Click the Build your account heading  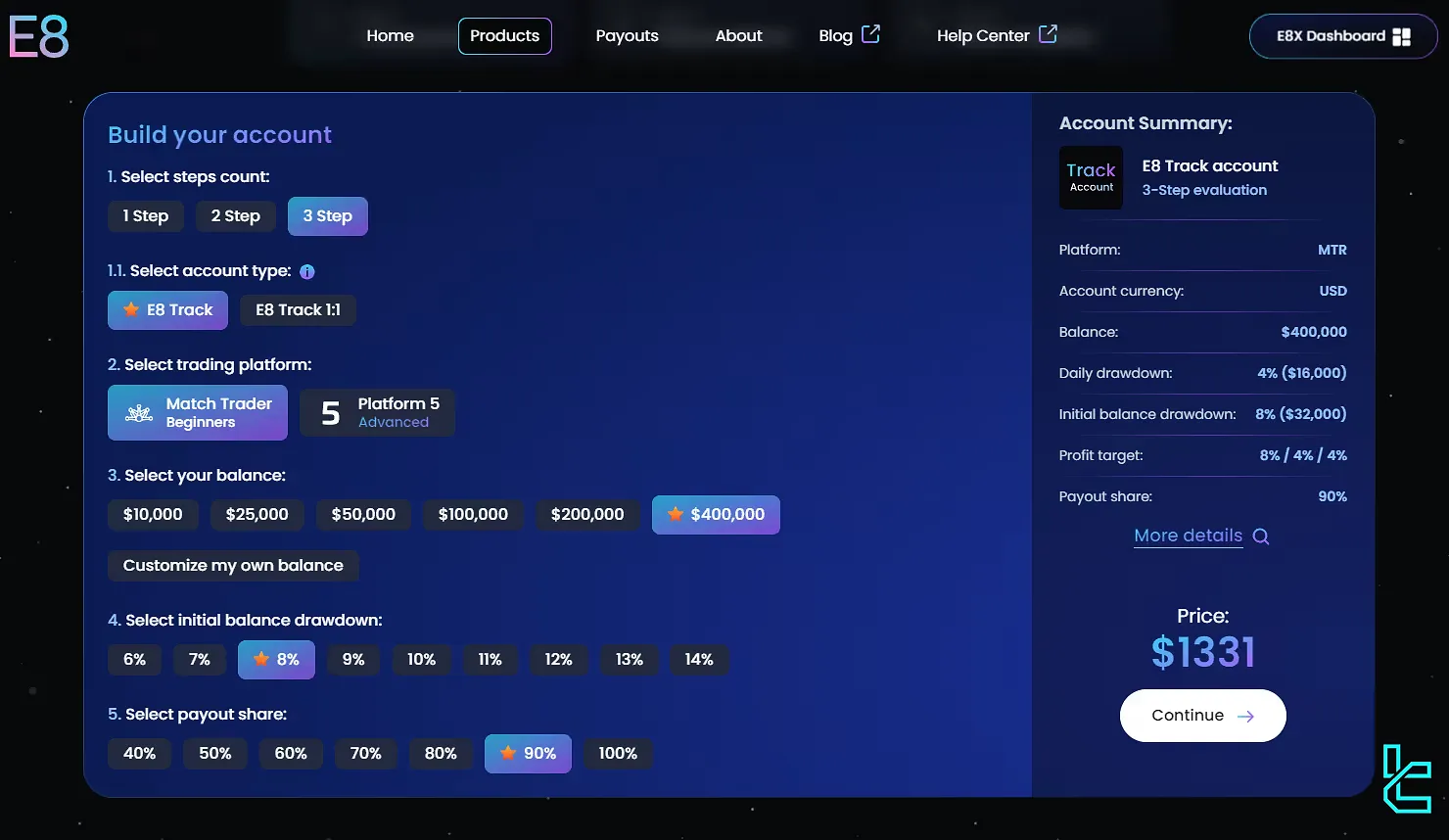tap(219, 135)
